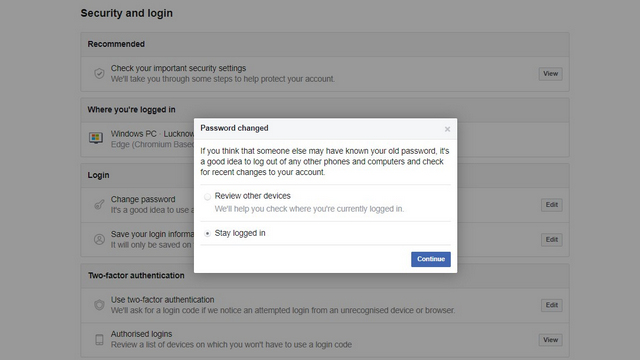Click the Windows PC device icon

96,138
